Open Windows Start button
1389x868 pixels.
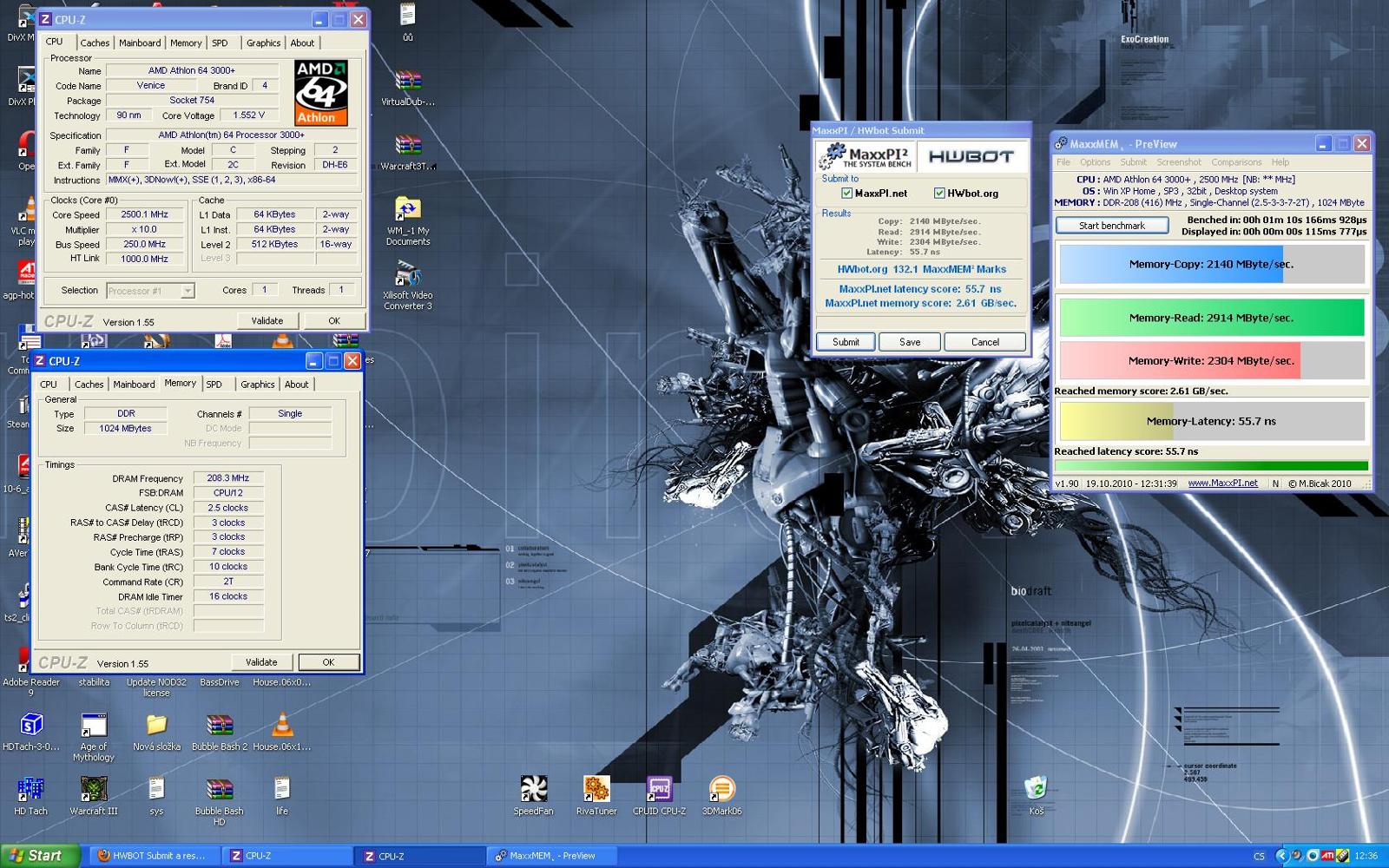[x=40, y=856]
